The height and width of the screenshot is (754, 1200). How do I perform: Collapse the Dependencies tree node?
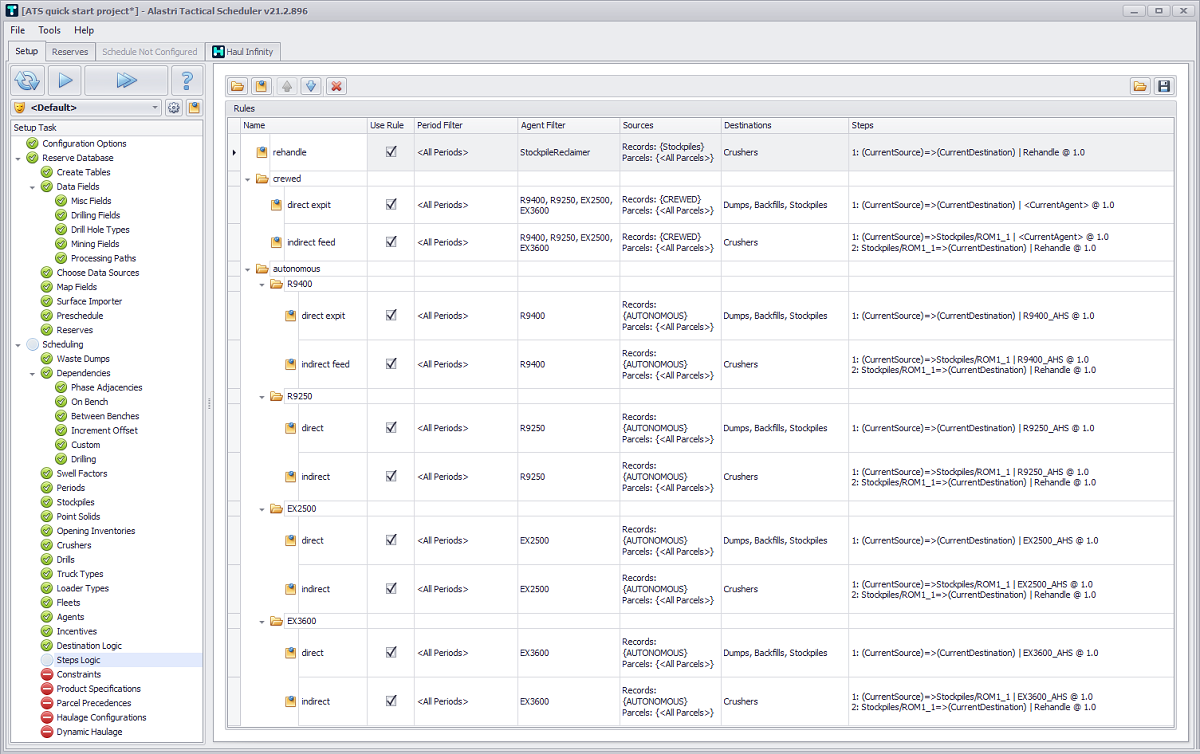click(32, 373)
